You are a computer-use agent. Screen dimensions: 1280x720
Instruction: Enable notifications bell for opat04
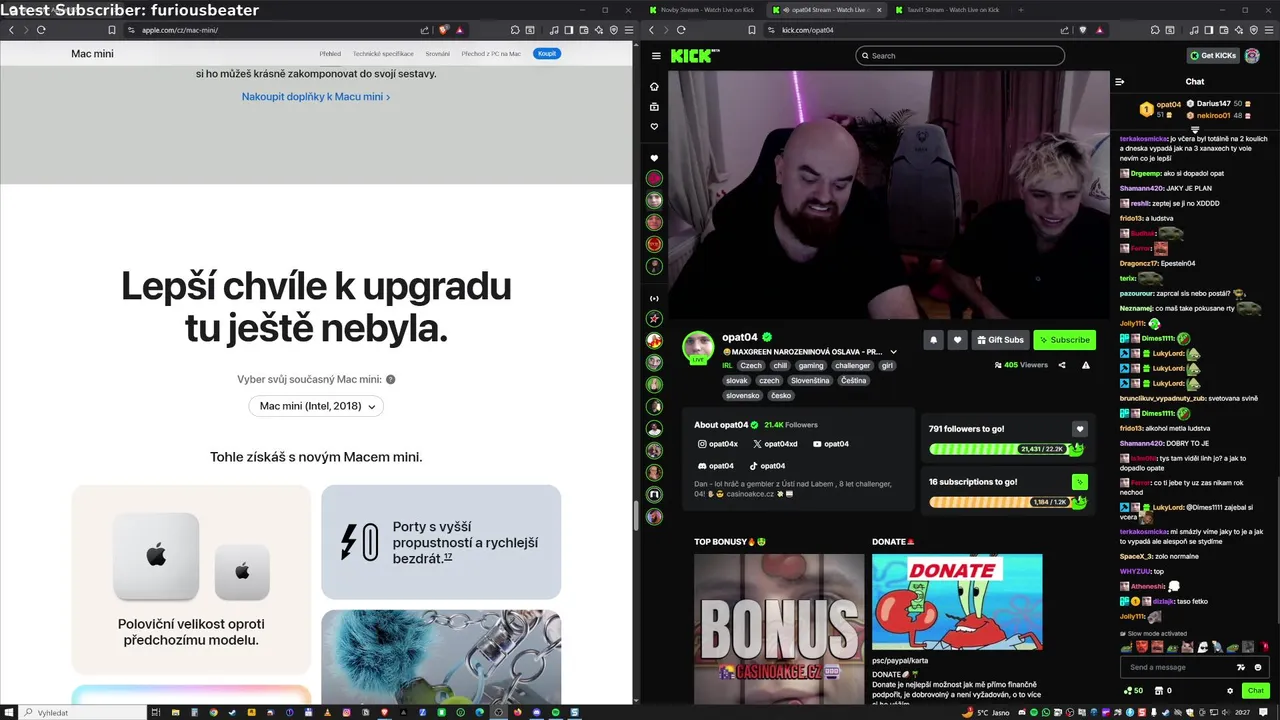click(x=933, y=340)
